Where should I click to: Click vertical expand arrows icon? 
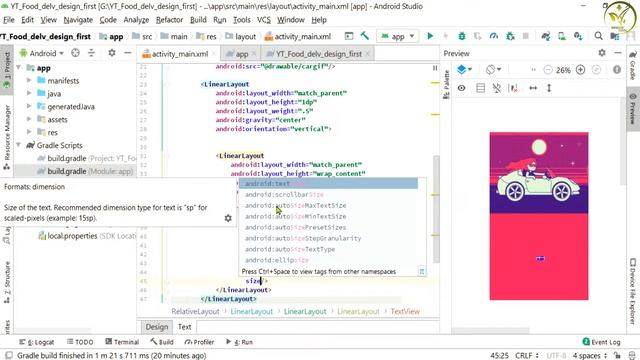coord(549,88)
